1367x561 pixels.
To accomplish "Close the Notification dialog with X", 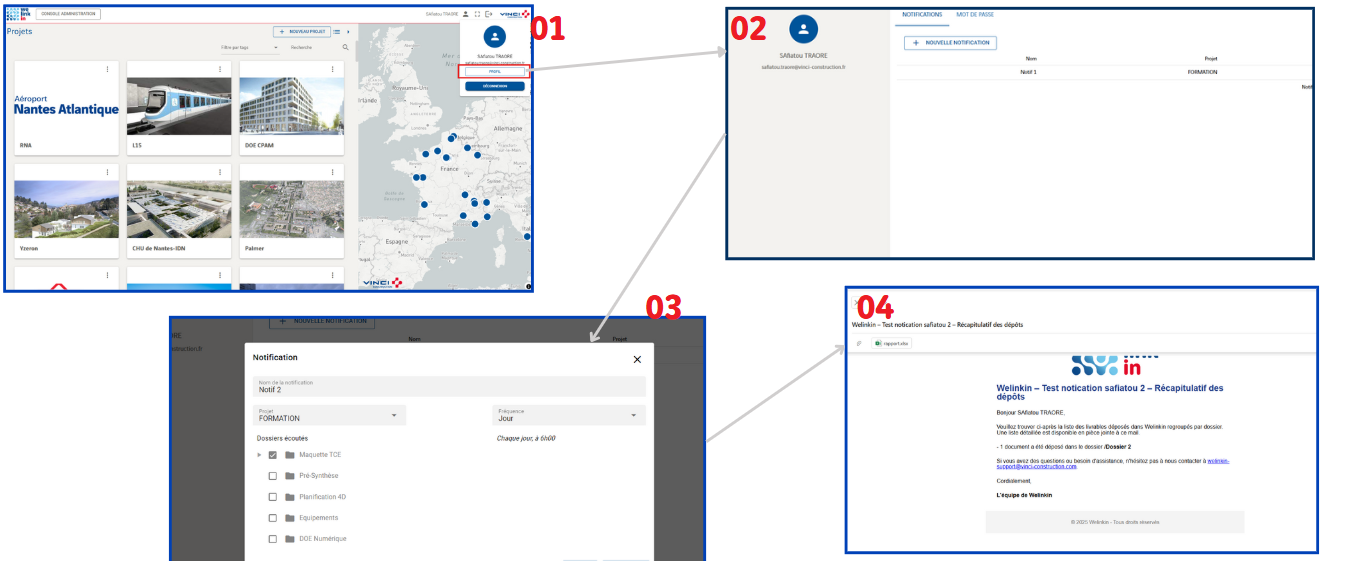I will point(637,359).
